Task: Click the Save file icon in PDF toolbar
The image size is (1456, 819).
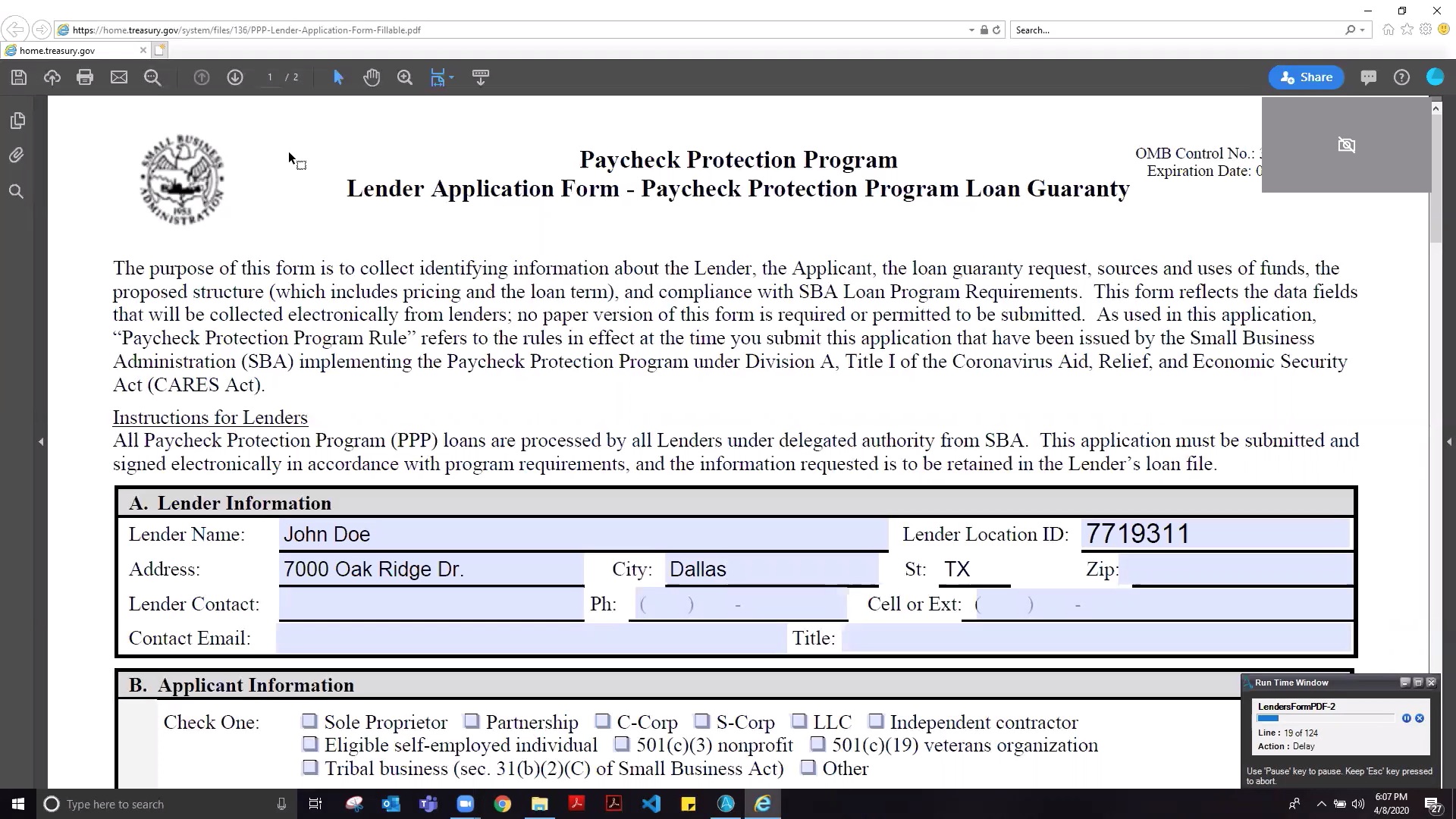Action: [x=19, y=77]
